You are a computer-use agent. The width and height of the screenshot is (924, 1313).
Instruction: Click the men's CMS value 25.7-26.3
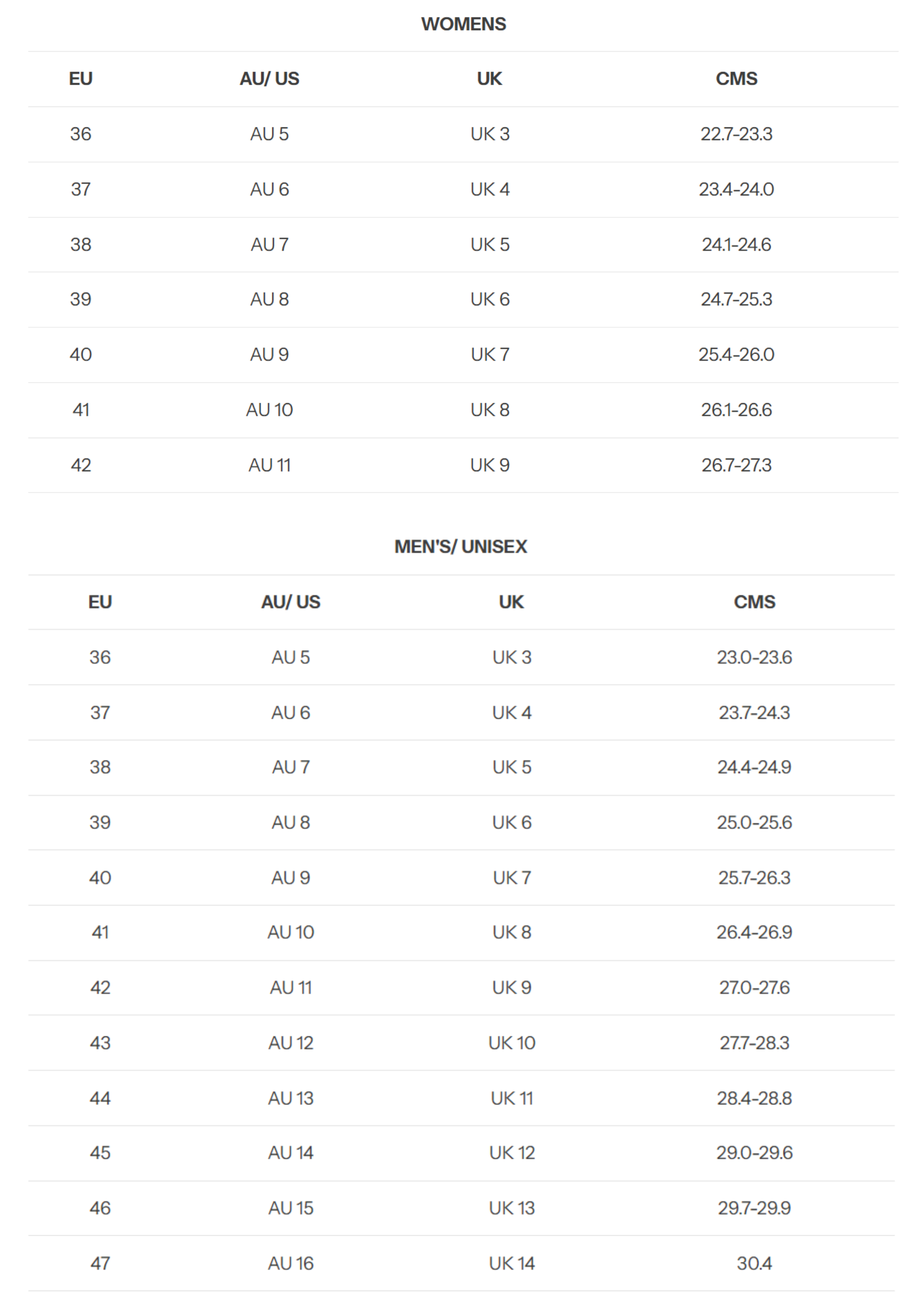pyautogui.click(x=754, y=878)
